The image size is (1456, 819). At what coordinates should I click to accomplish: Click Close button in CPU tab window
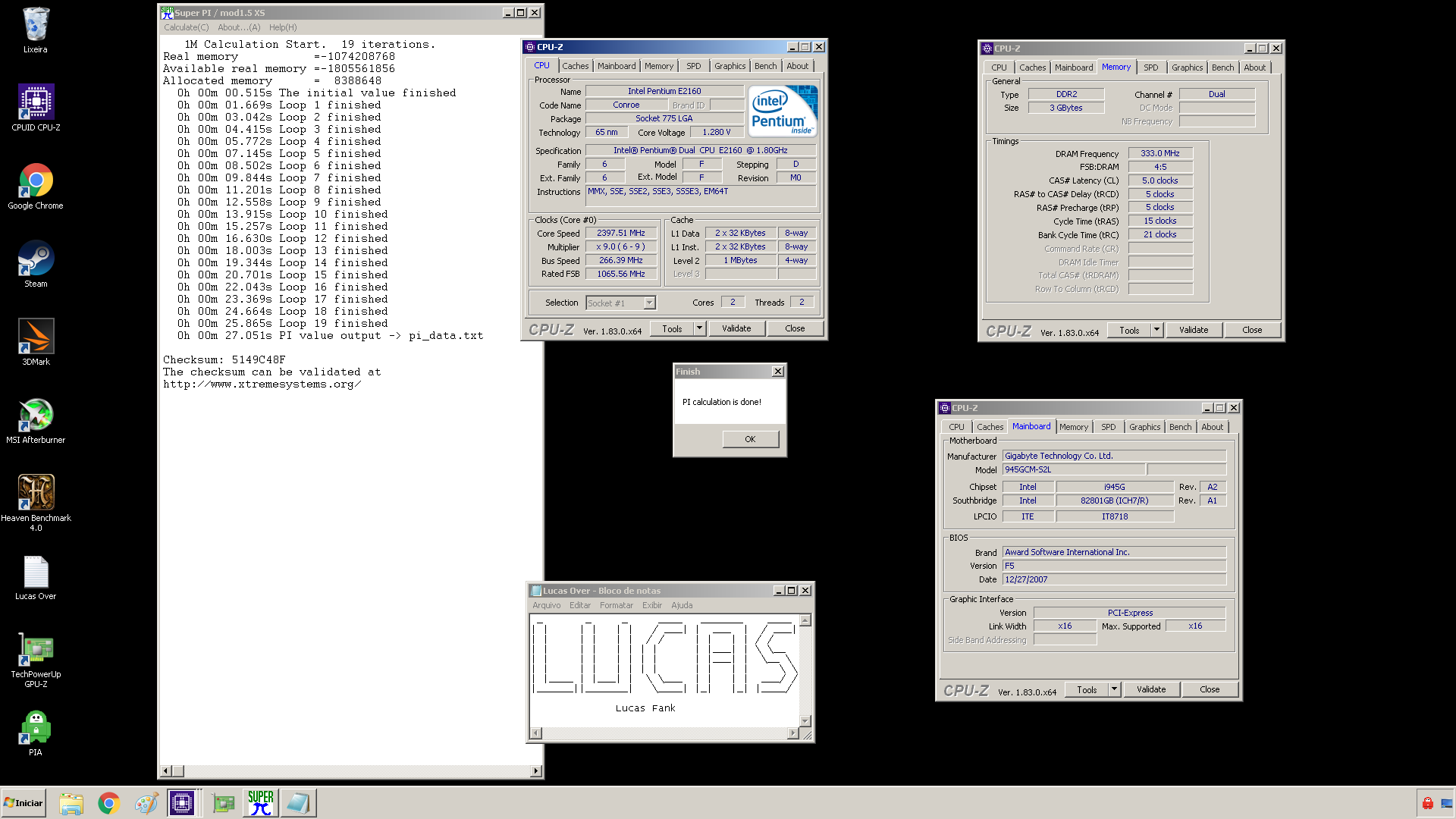795,328
